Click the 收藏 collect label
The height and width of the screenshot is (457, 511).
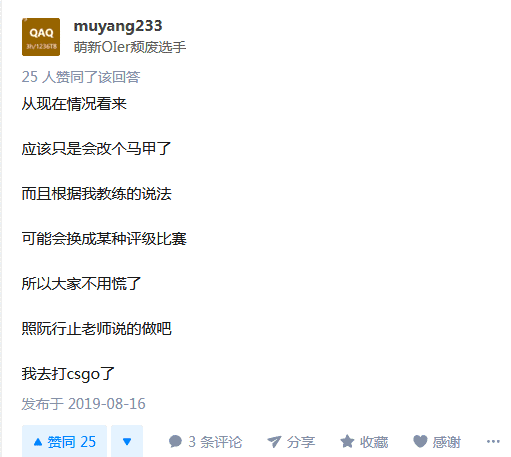374,442
